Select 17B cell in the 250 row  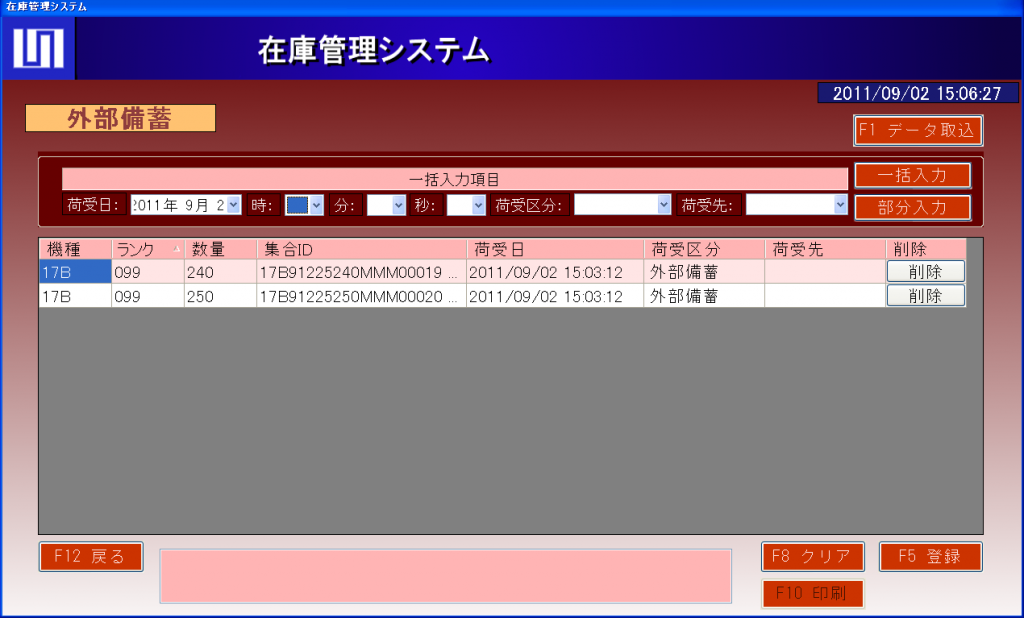76,296
